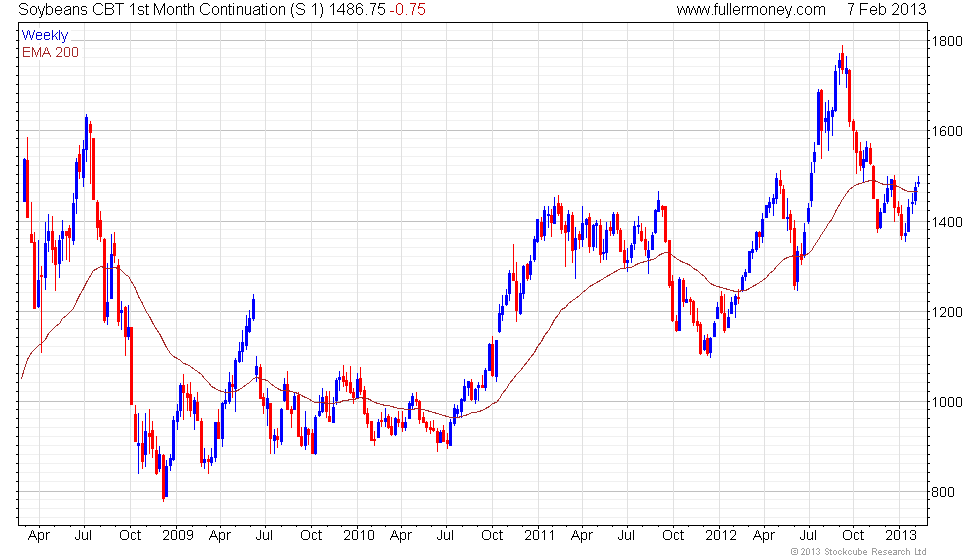
Task: Click the last price value 1486.75
Action: coord(357,9)
